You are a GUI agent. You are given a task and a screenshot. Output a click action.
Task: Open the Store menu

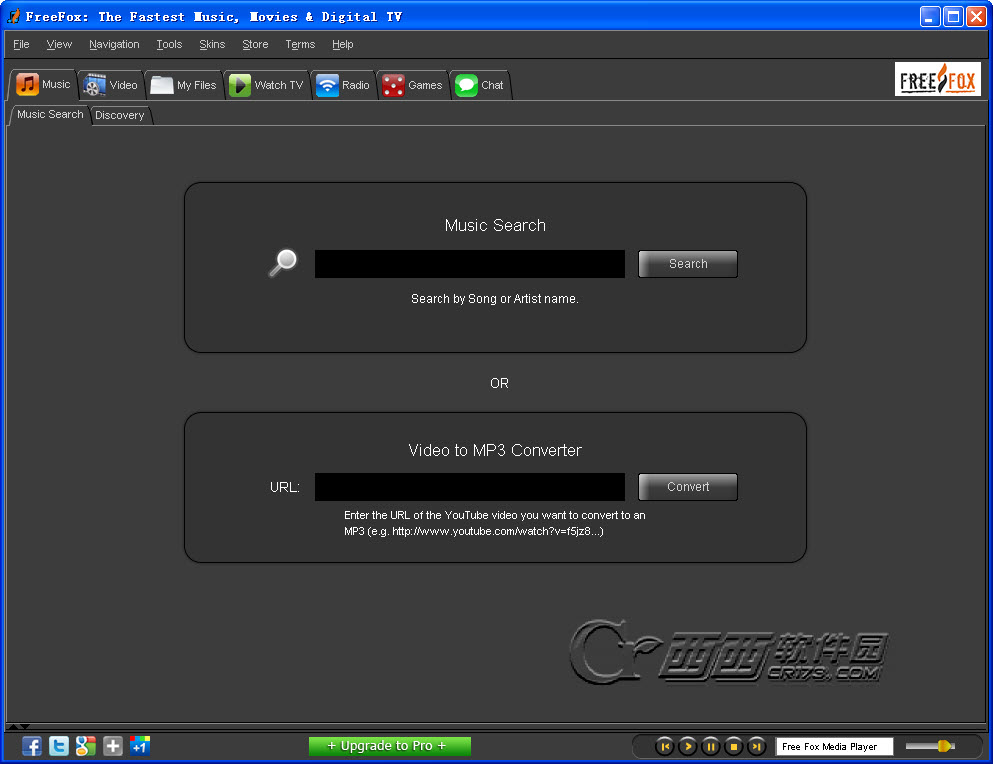[x=255, y=44]
